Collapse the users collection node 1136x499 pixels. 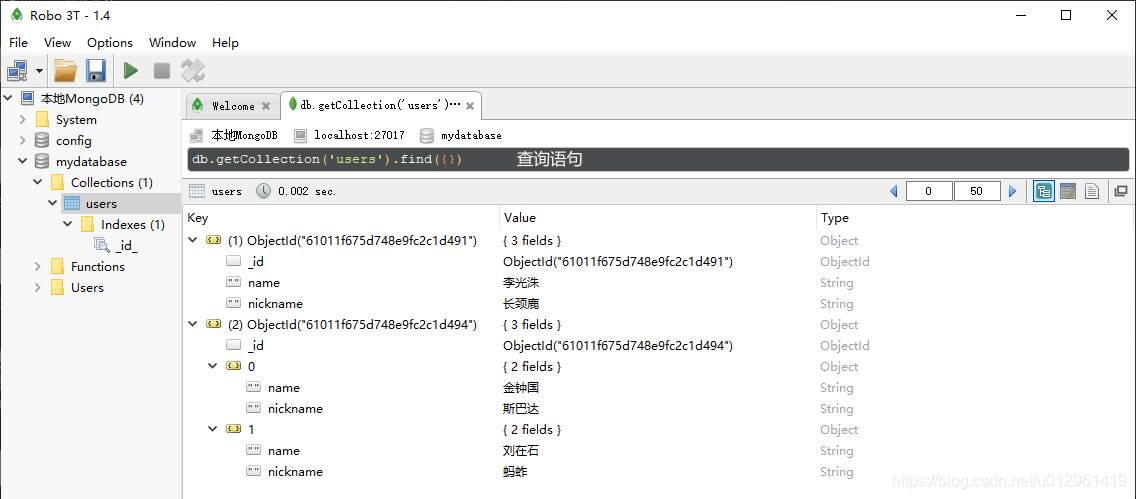[x=52, y=204]
